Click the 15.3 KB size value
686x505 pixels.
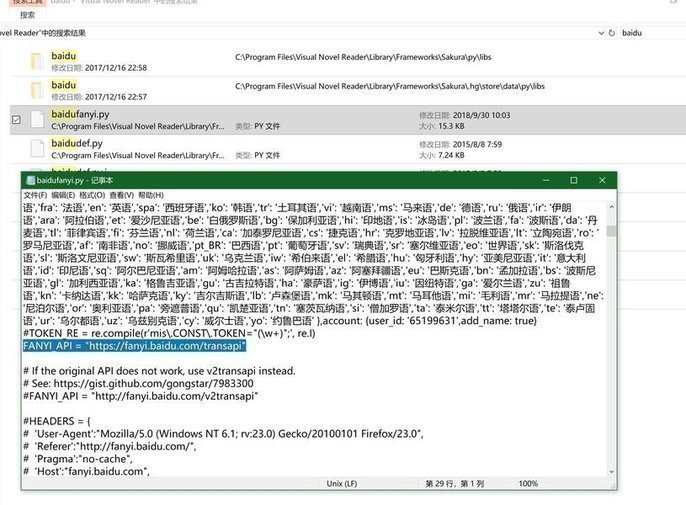[x=451, y=126]
